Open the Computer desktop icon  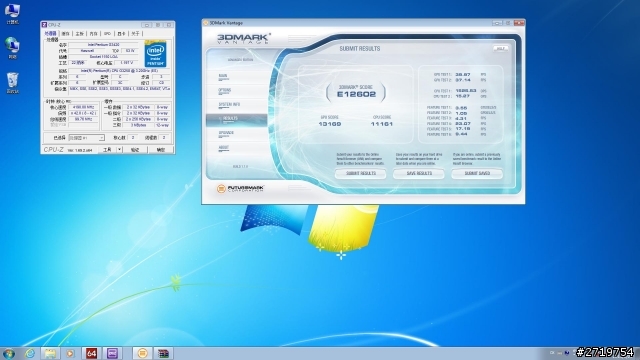pos(12,13)
